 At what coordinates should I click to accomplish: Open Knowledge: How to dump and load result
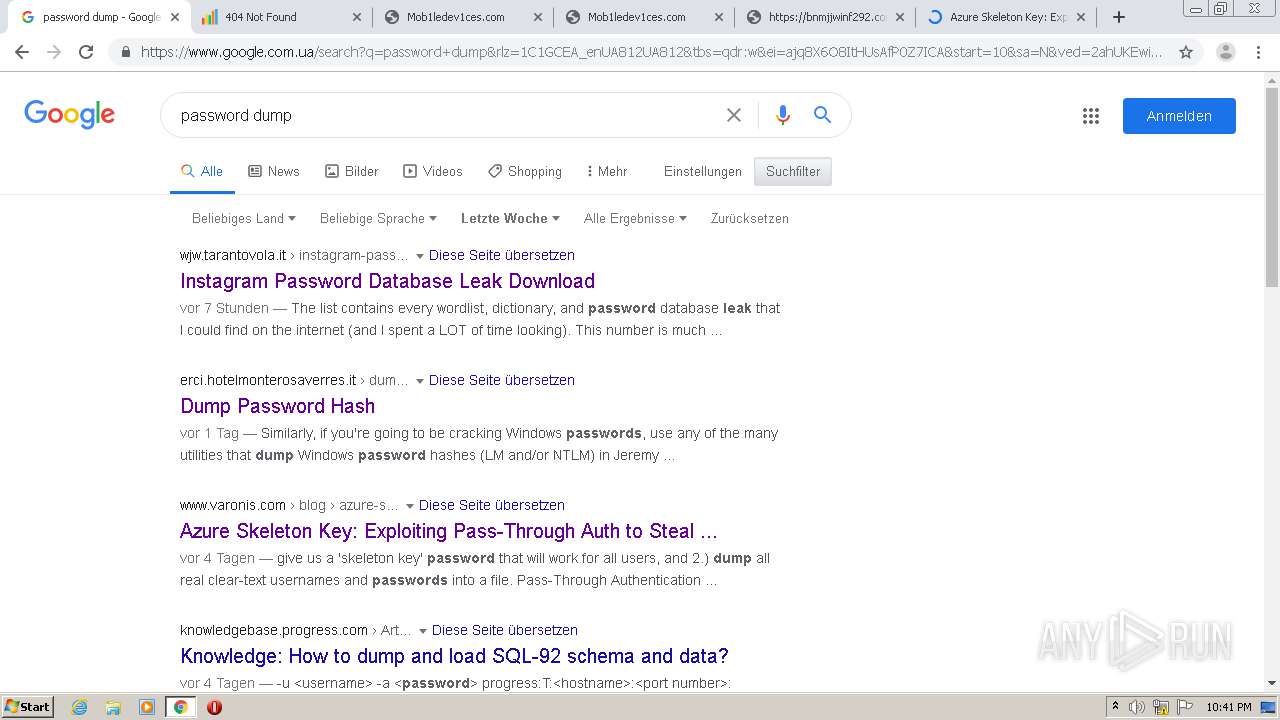point(454,656)
